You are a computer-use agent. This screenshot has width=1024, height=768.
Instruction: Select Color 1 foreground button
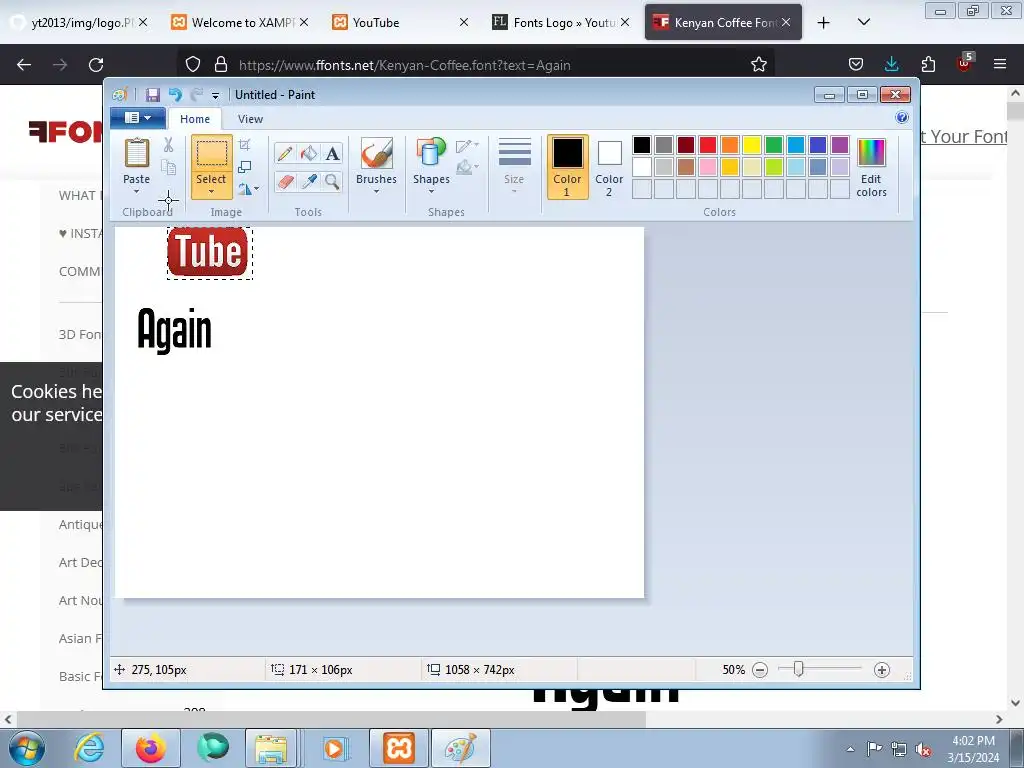[567, 167]
